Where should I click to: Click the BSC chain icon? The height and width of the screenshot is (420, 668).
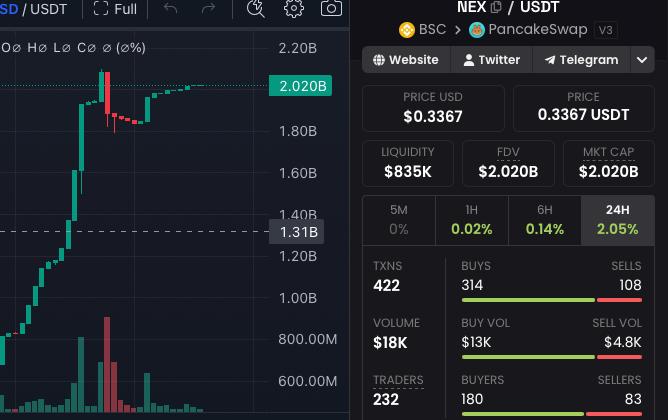click(407, 30)
